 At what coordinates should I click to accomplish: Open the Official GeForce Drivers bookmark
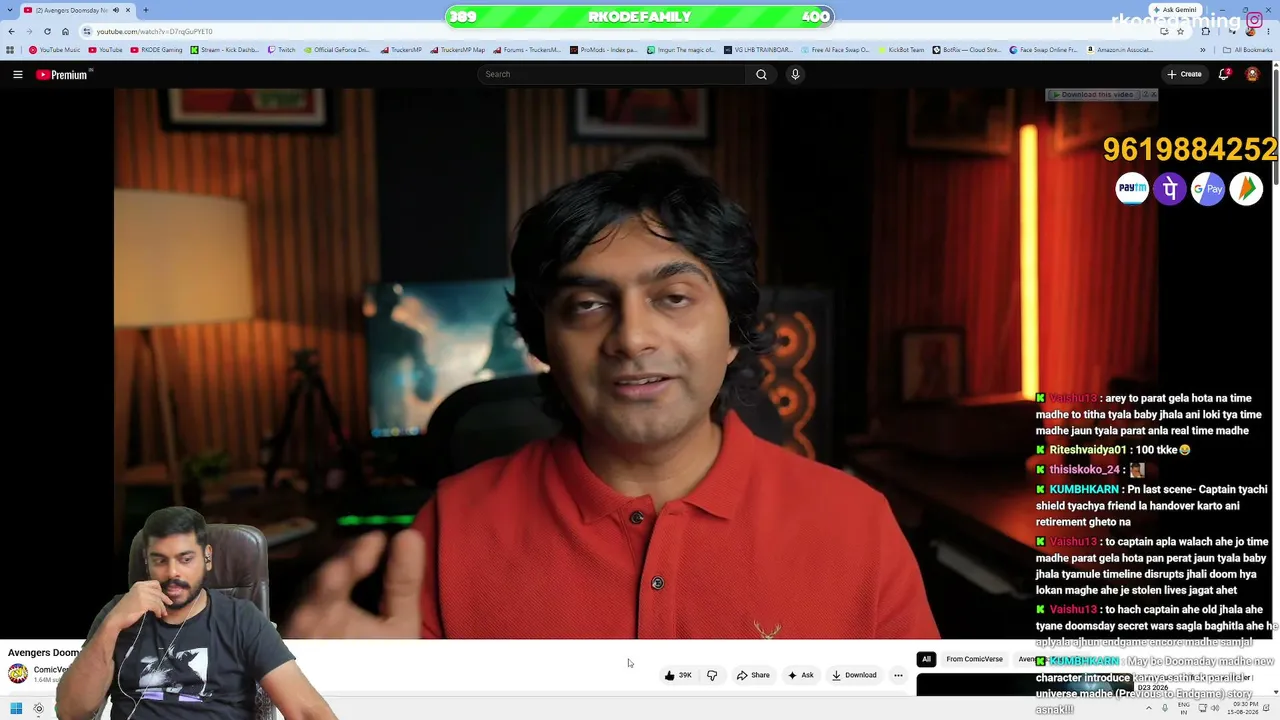tap(338, 50)
